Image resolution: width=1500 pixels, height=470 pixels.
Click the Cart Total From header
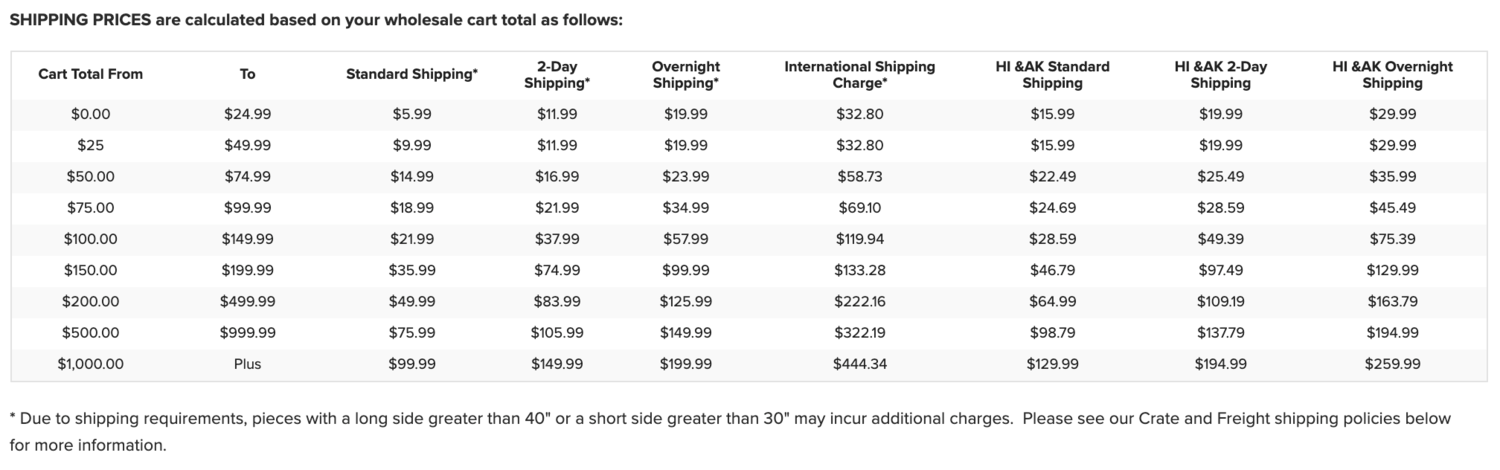tap(91, 74)
